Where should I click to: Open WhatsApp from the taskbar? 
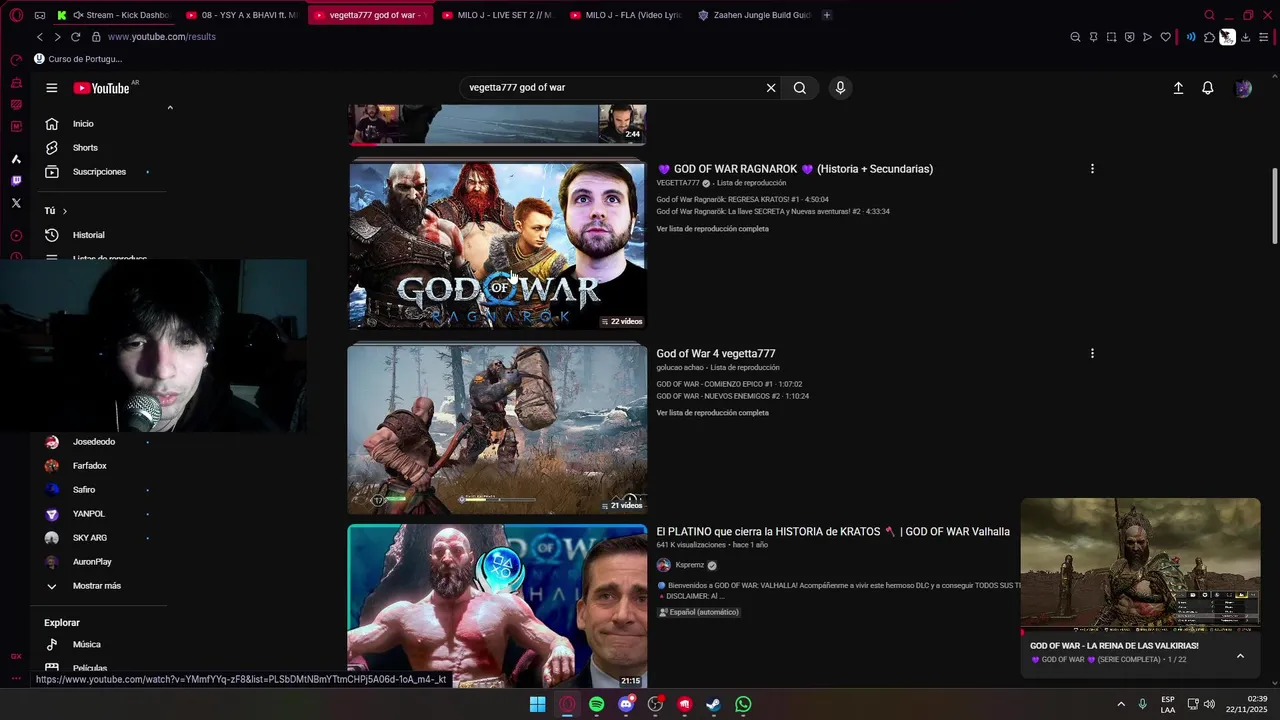click(x=743, y=704)
